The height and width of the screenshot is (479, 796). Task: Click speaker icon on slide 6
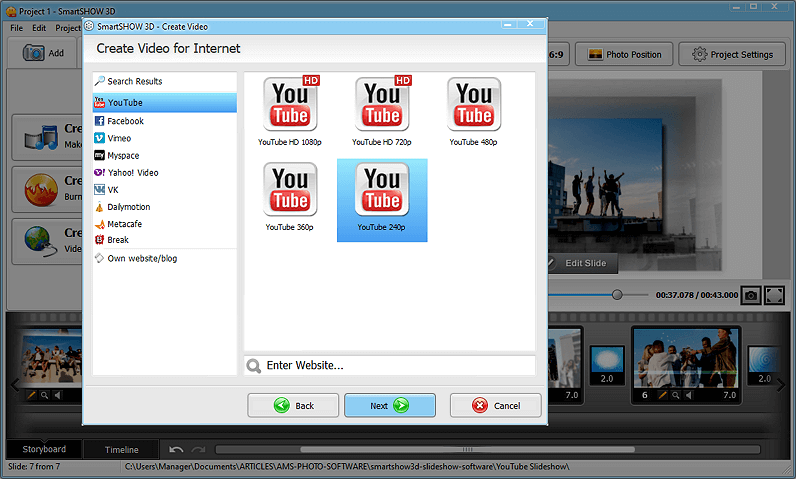[x=689, y=395]
